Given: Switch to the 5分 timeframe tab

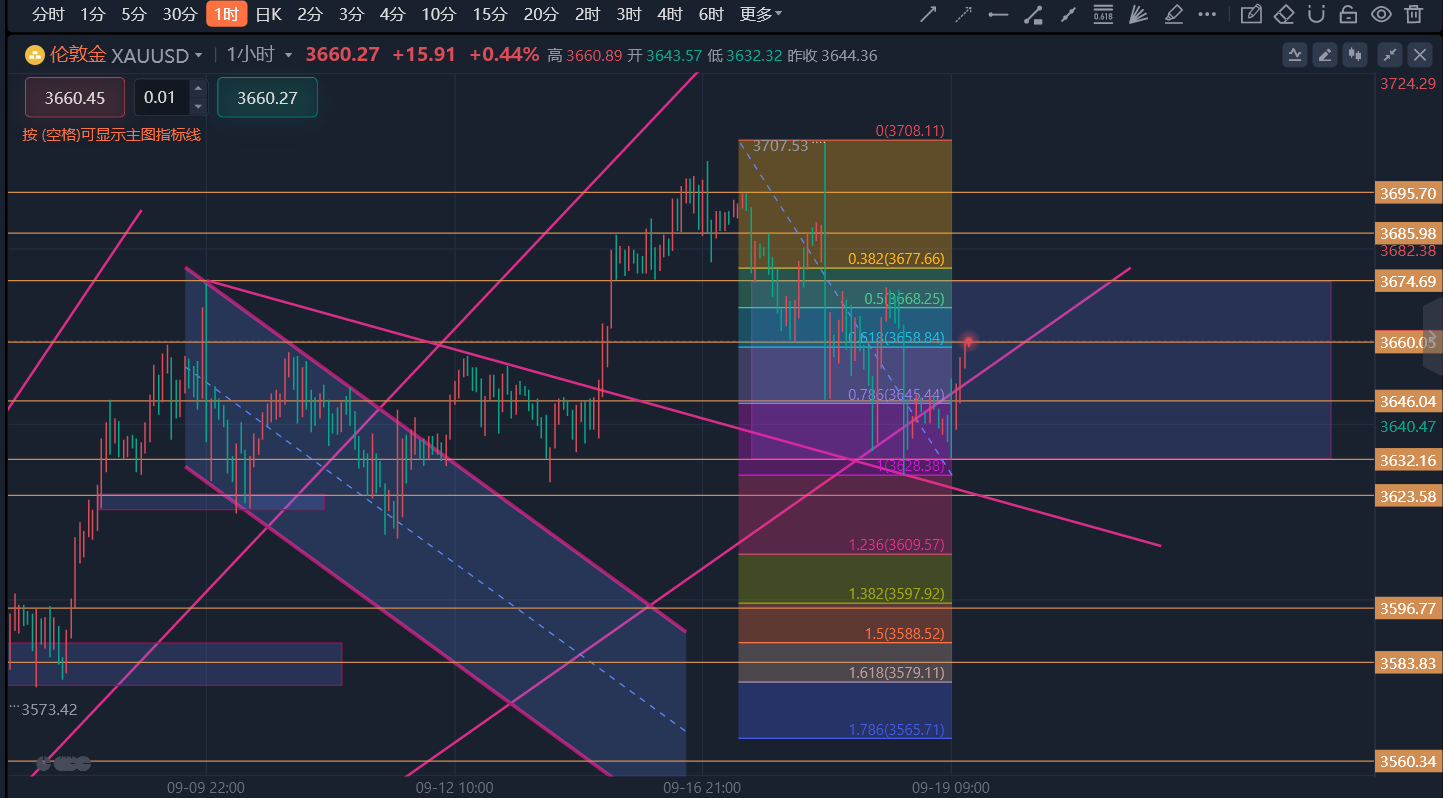Looking at the screenshot, I should 133,14.
